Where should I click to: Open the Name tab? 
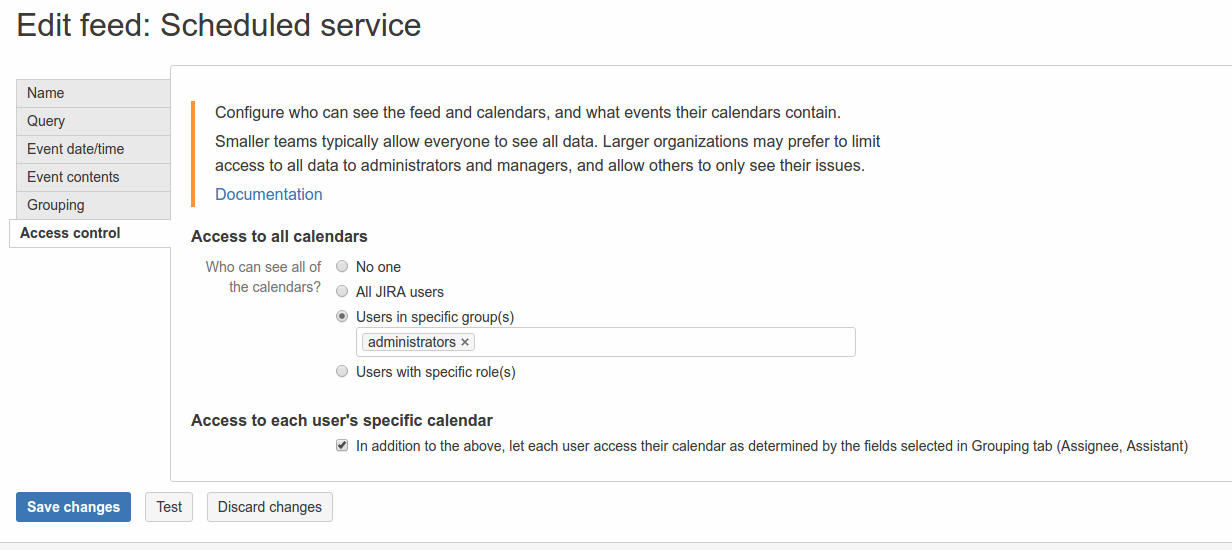(x=93, y=93)
